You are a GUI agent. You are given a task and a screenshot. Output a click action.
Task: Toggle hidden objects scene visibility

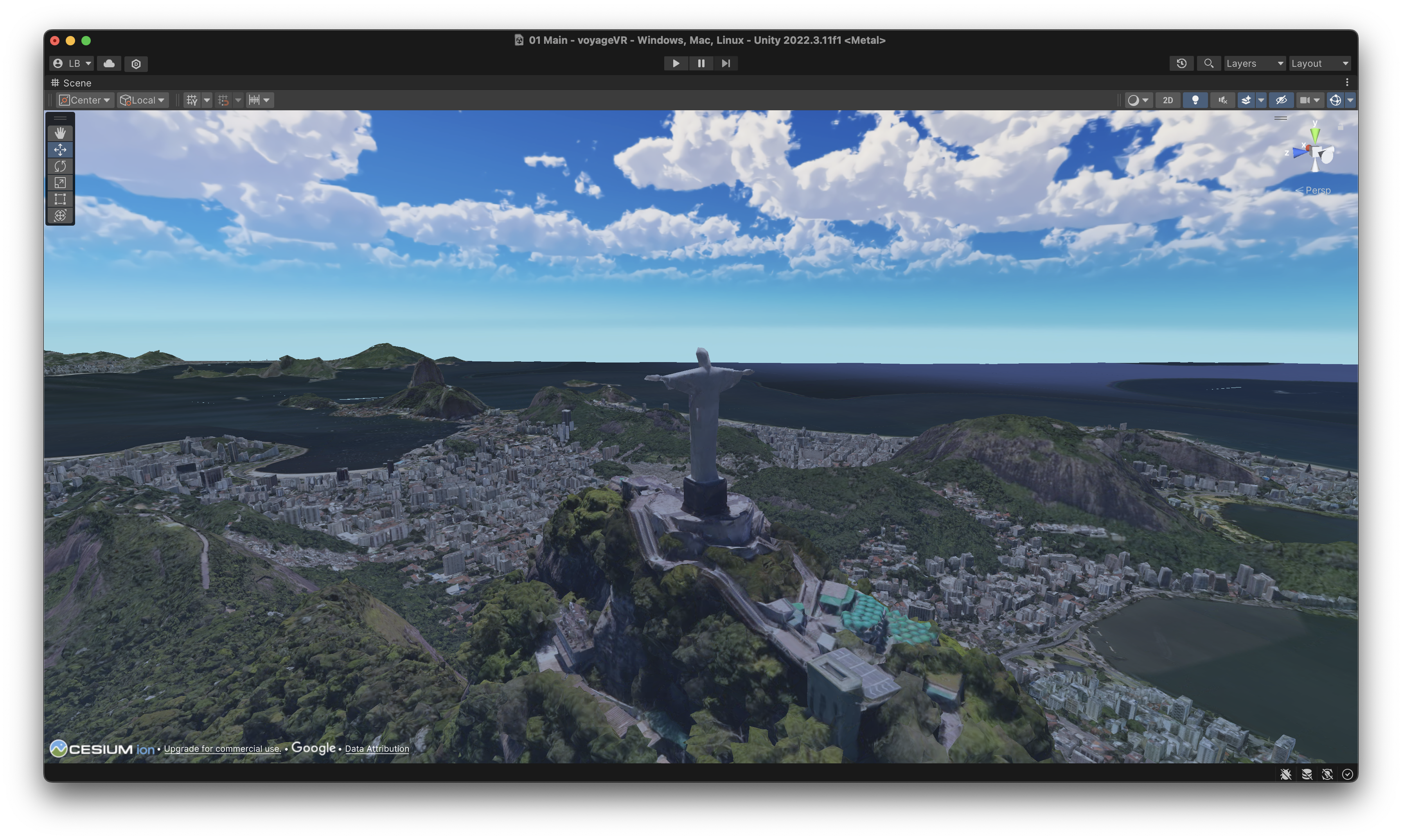point(1281,100)
